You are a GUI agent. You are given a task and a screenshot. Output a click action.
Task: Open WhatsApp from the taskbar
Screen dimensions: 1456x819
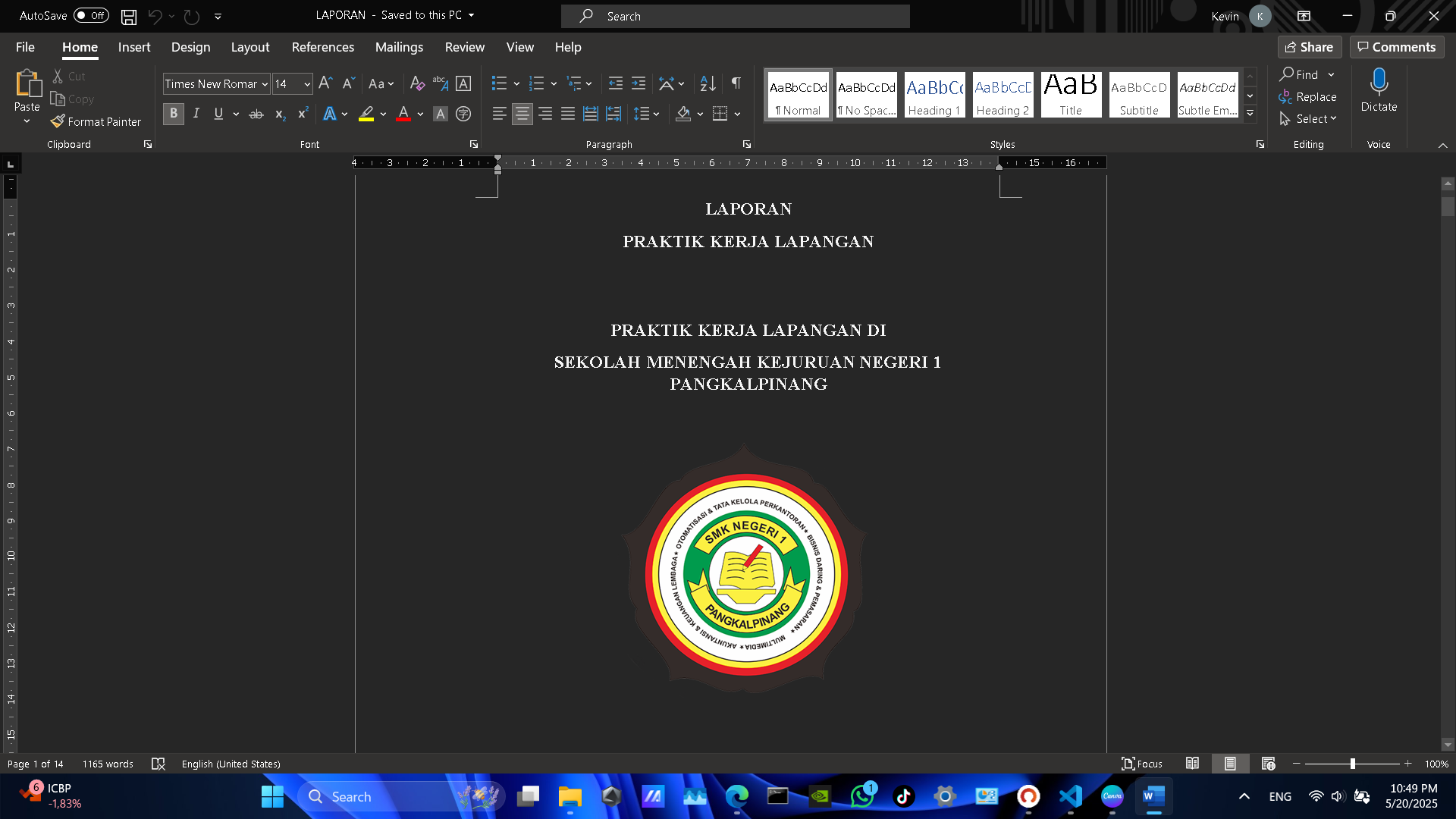click(862, 796)
